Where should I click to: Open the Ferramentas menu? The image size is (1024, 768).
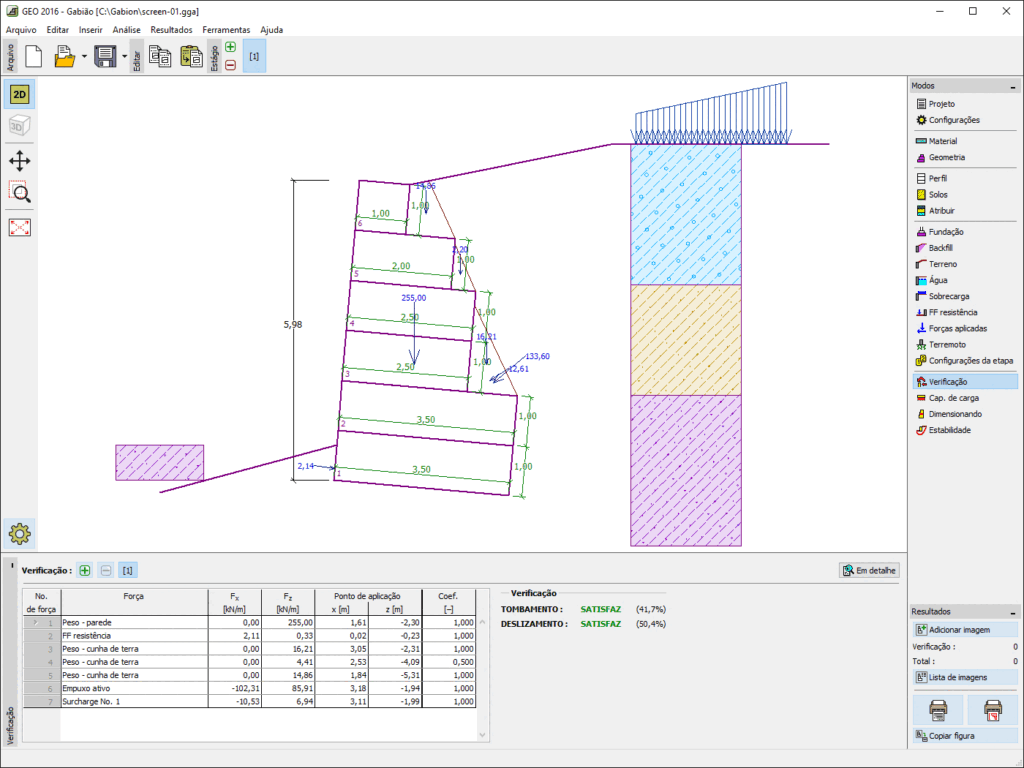[226, 30]
